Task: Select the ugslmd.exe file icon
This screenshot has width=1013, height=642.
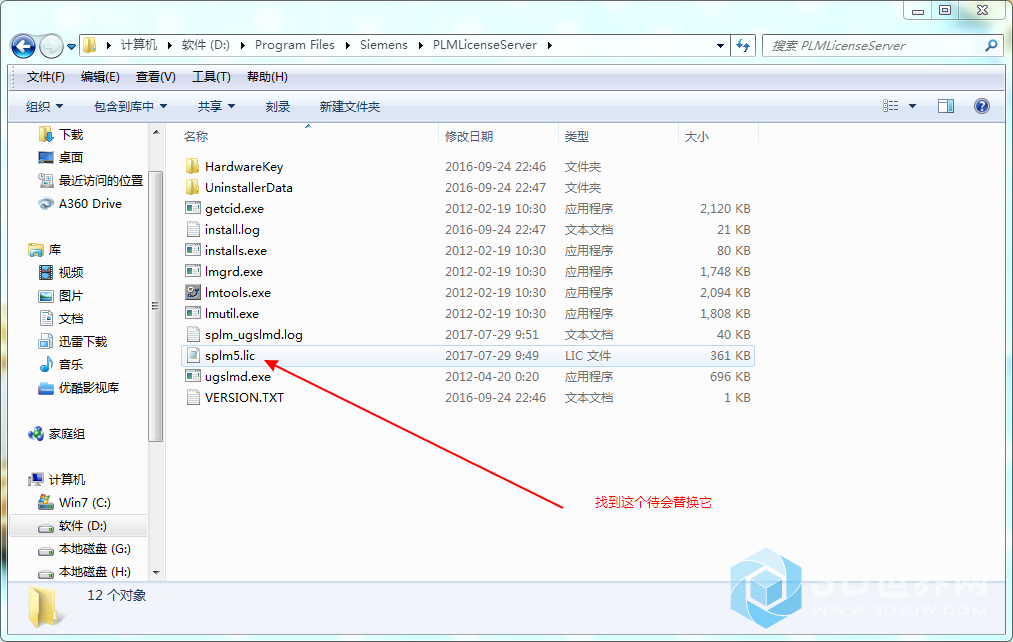Action: (193, 376)
